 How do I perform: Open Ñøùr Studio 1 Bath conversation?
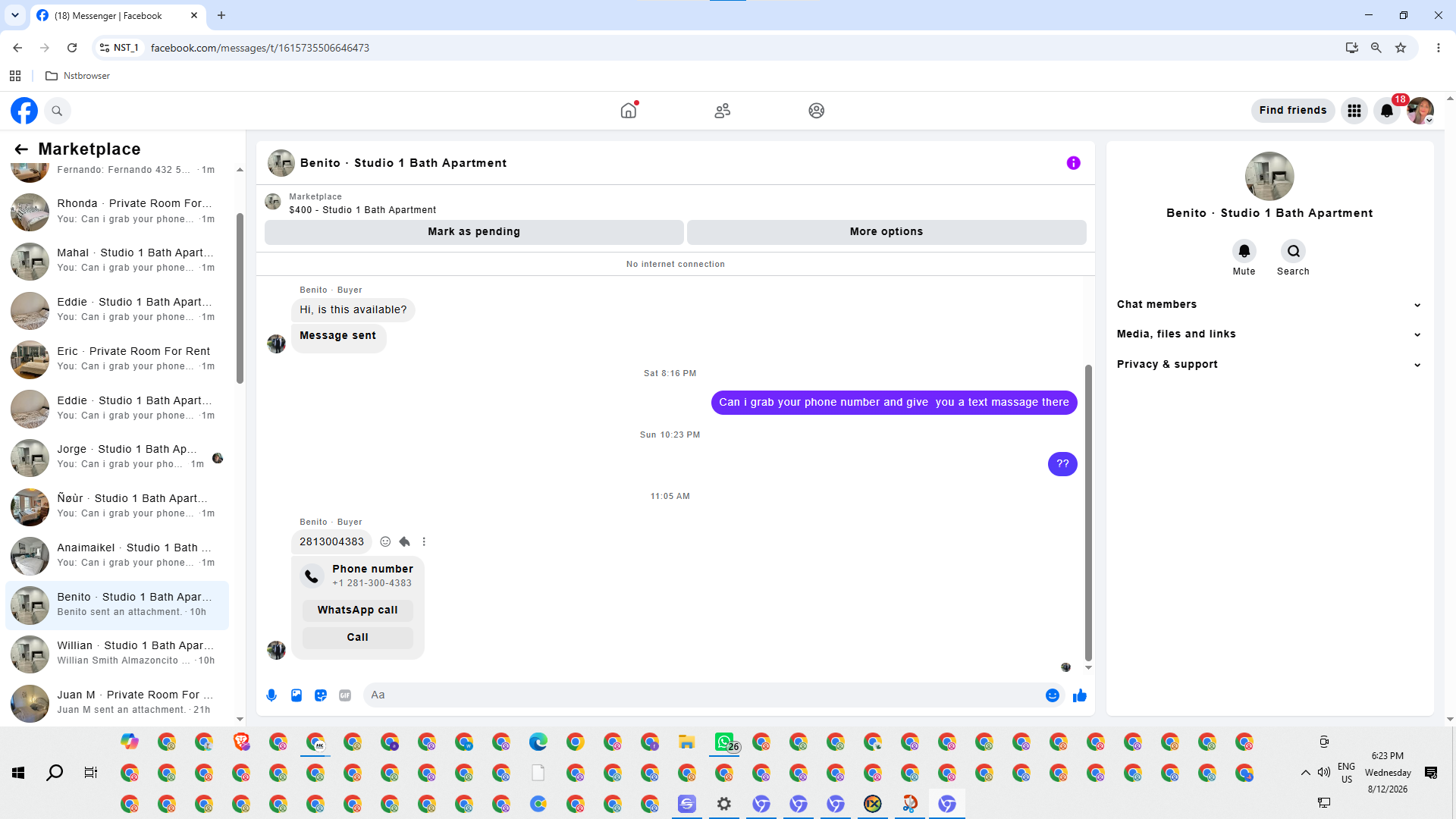tap(118, 507)
